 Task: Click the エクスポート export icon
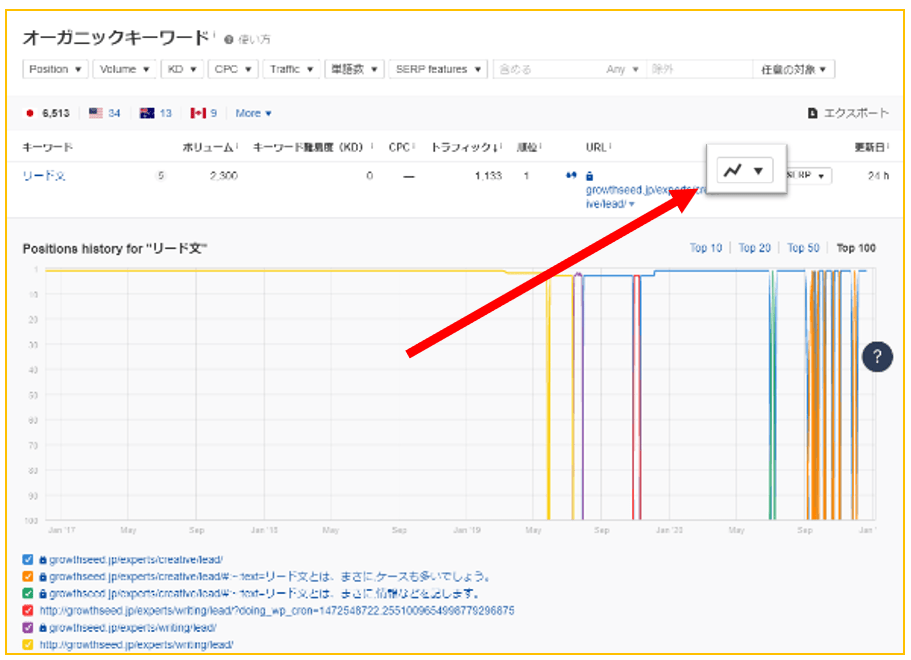(x=814, y=113)
